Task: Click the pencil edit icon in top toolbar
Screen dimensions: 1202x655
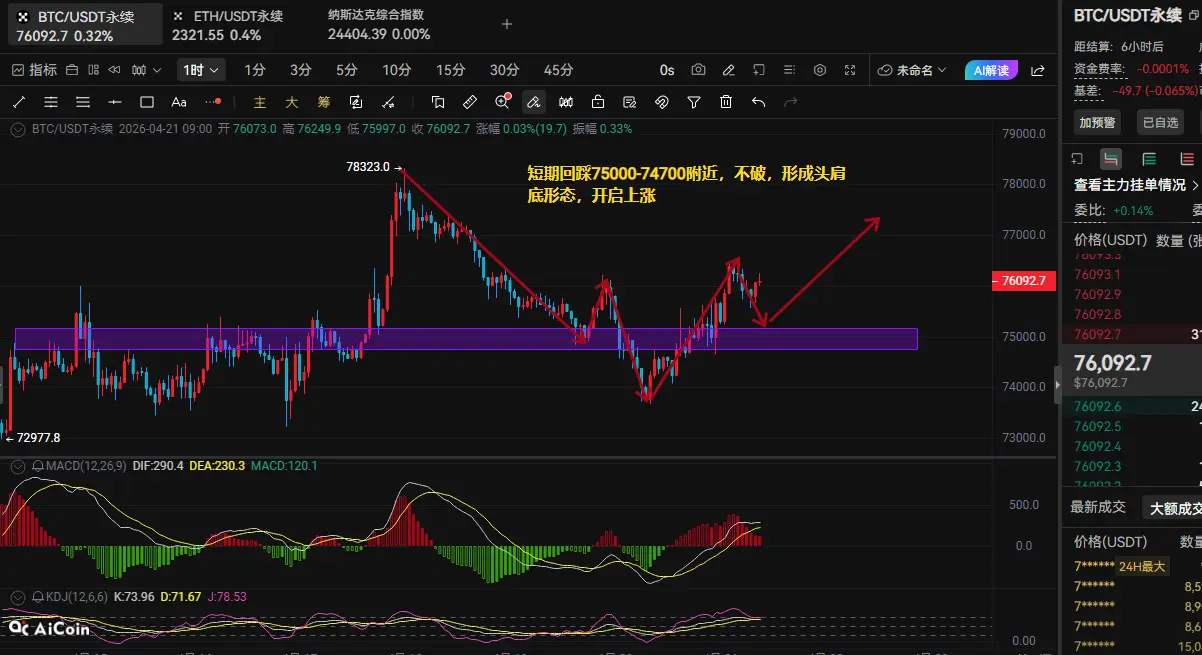Action: coord(729,70)
